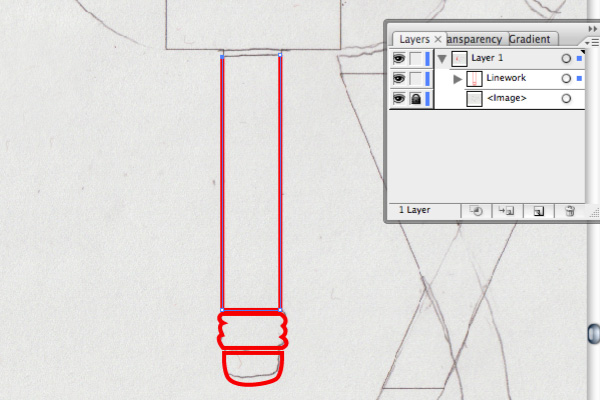Collapse panel with double-arrow icon
This screenshot has height=400, width=600.
coord(592,29)
